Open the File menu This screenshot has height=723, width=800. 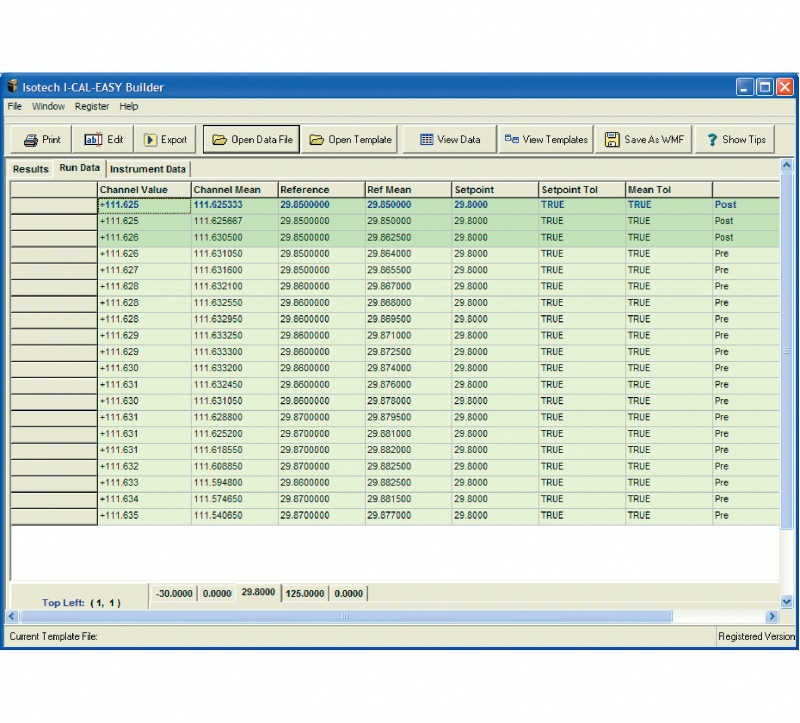tap(15, 106)
